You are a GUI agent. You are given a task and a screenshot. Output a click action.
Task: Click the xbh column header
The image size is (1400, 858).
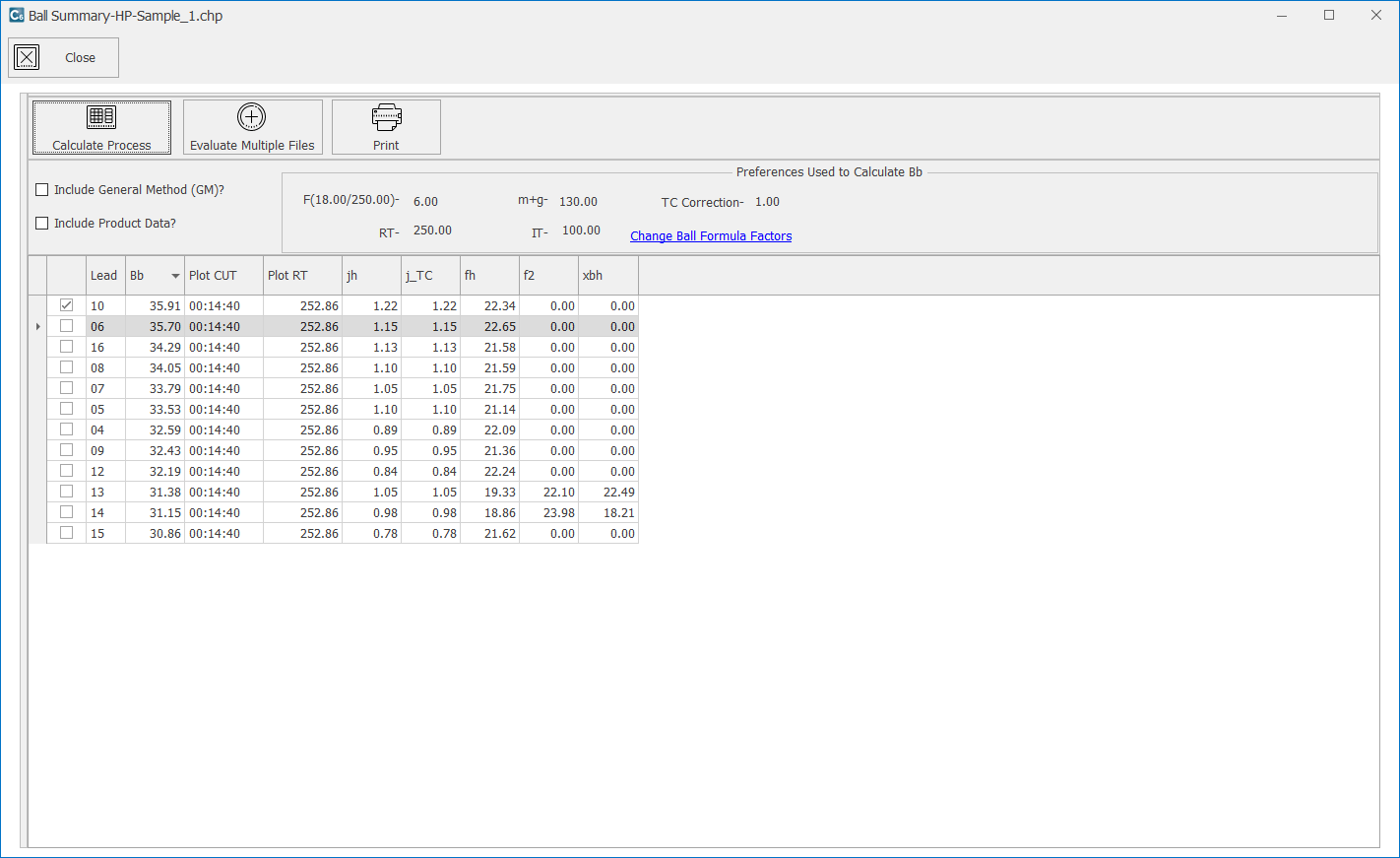608,276
